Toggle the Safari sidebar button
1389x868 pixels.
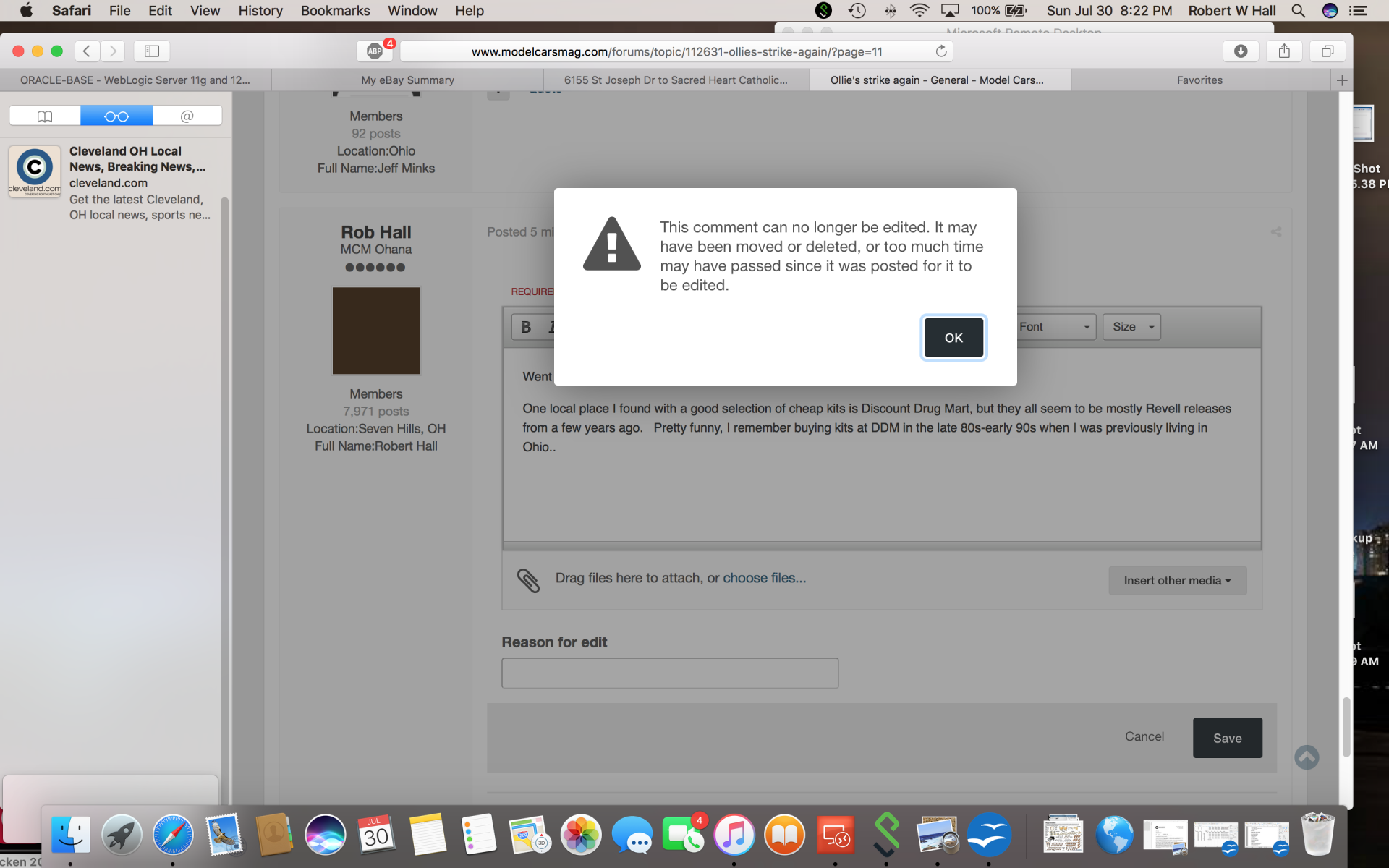tap(152, 51)
